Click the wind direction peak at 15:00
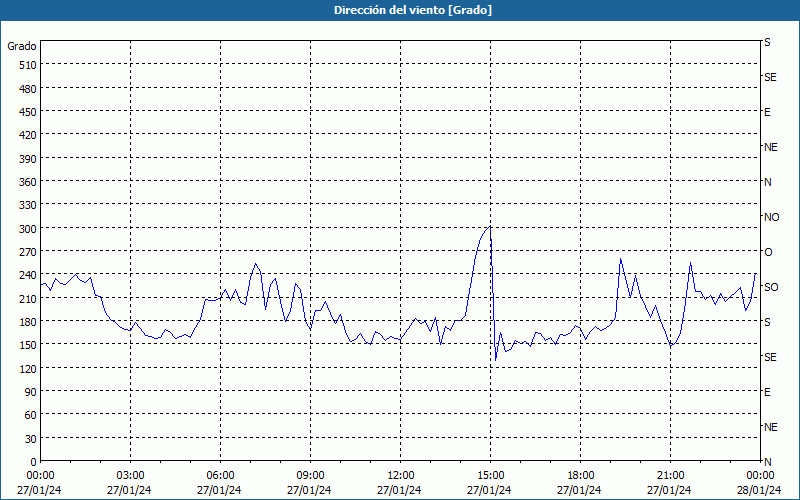This screenshot has width=800, height=500. tap(490, 226)
